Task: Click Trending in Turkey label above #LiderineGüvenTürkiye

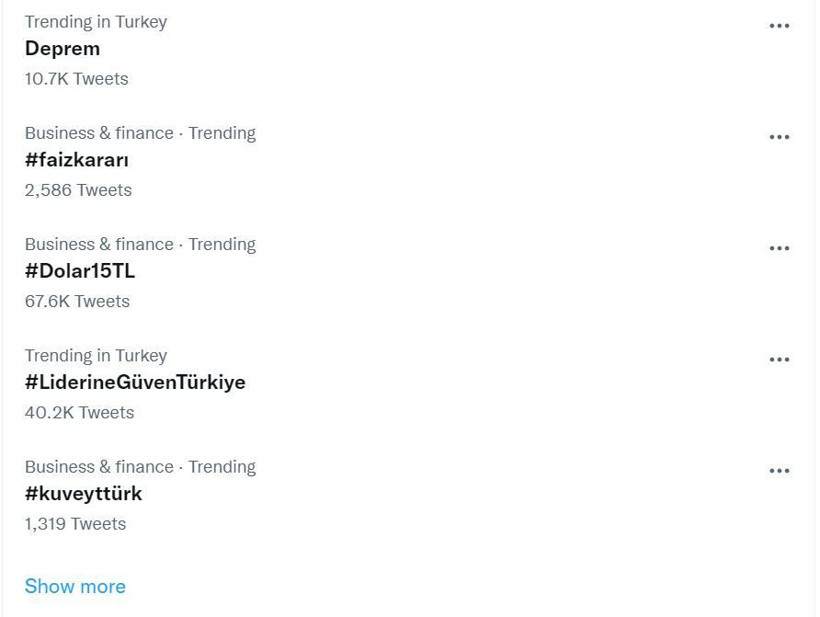Action: [96, 355]
